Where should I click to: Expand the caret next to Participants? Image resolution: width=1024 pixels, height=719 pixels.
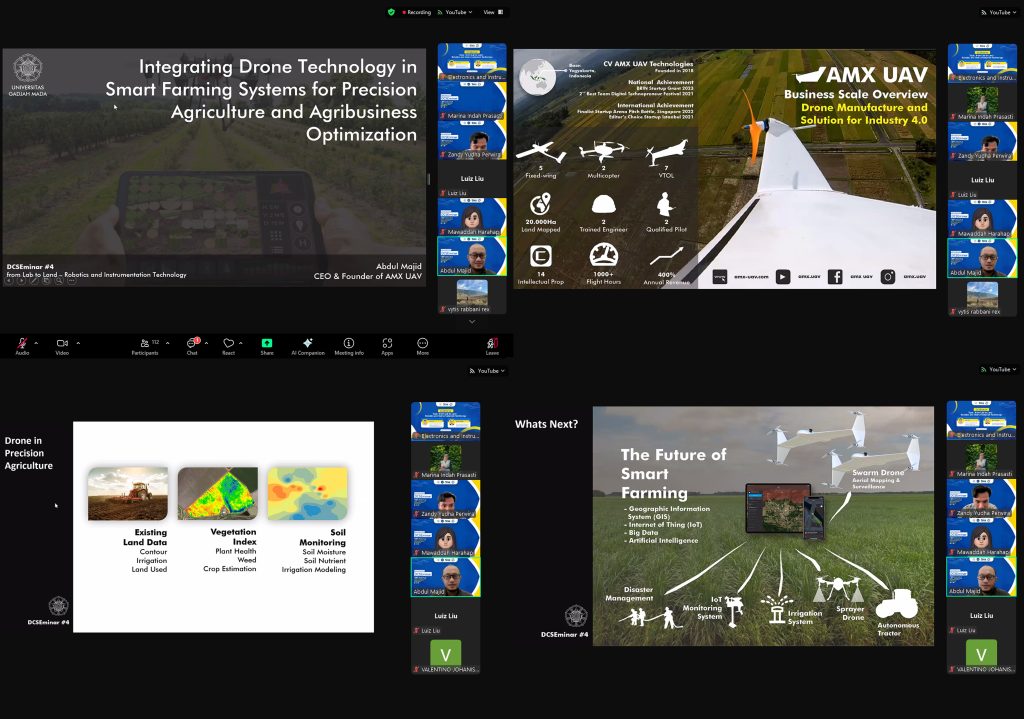click(168, 343)
